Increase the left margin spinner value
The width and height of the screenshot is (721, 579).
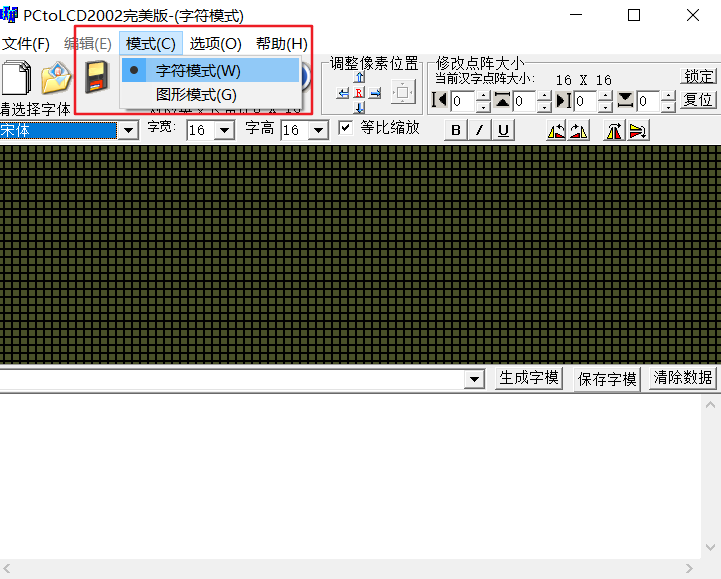coord(483,96)
